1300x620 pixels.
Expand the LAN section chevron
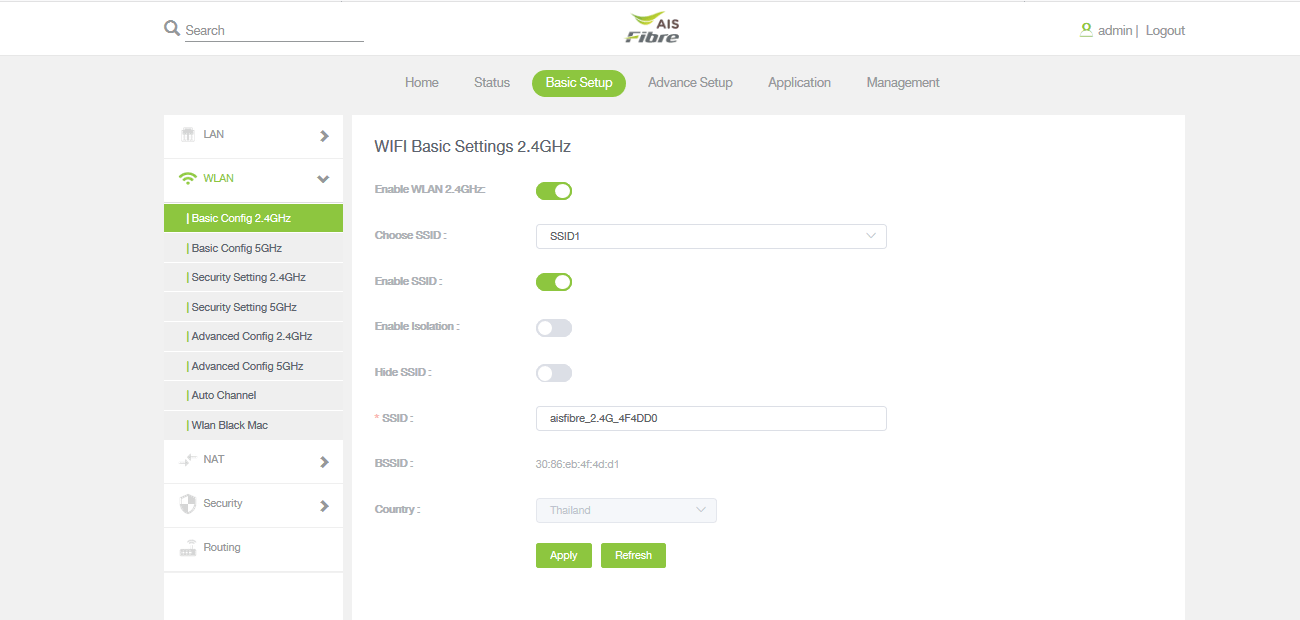coord(324,136)
